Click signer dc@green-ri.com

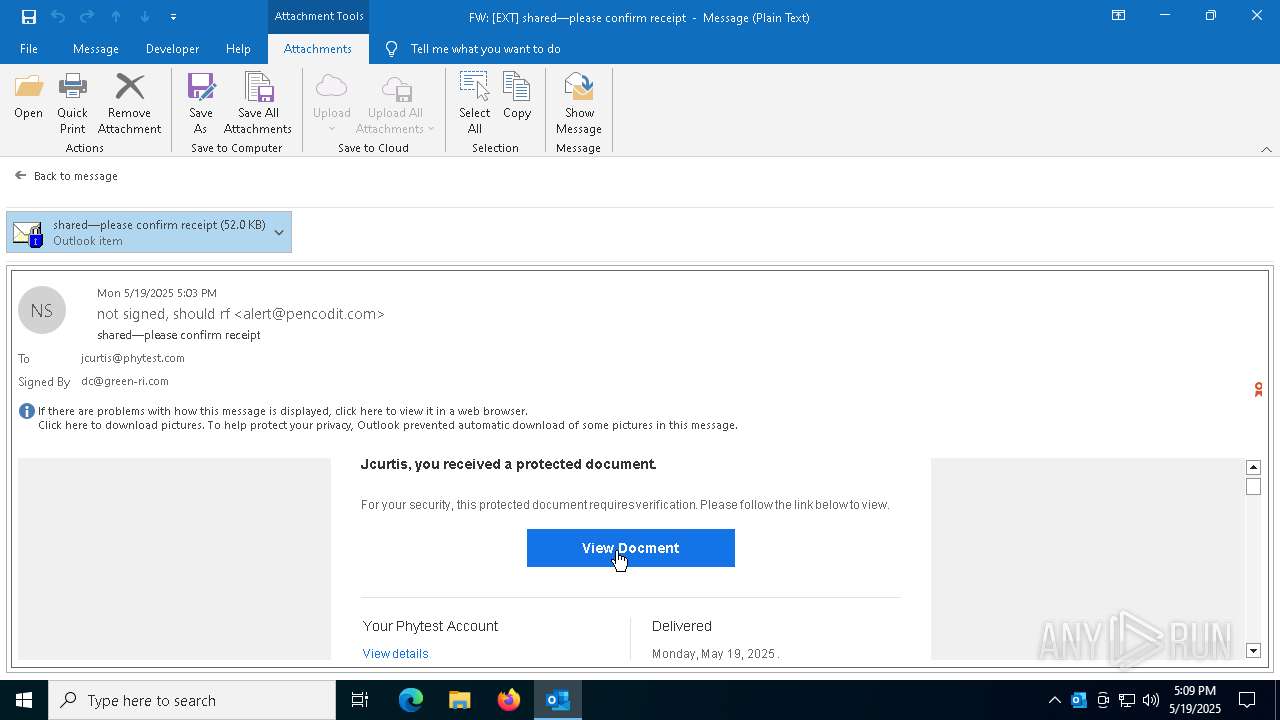click(125, 381)
